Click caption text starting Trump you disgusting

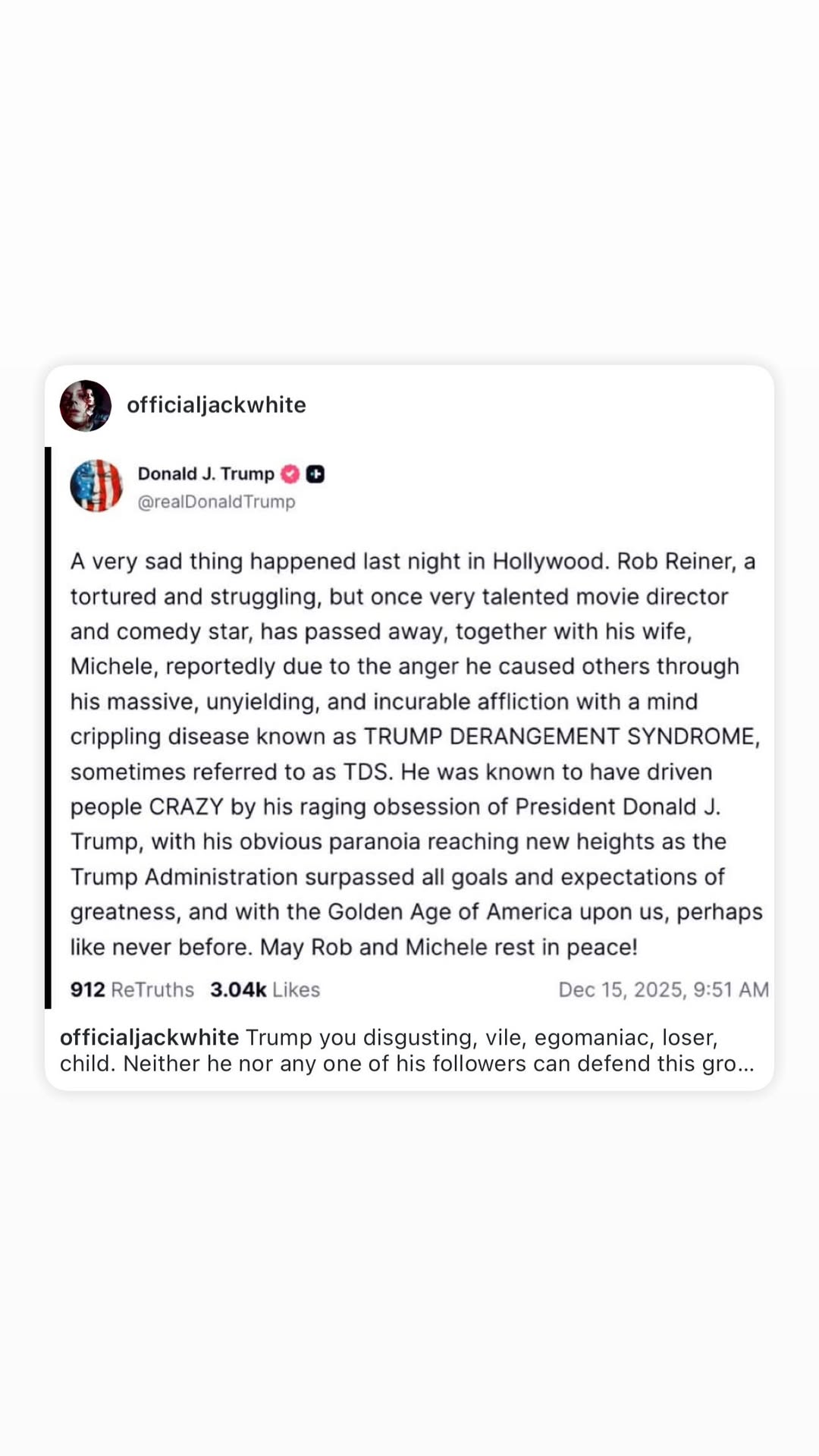(481, 1037)
